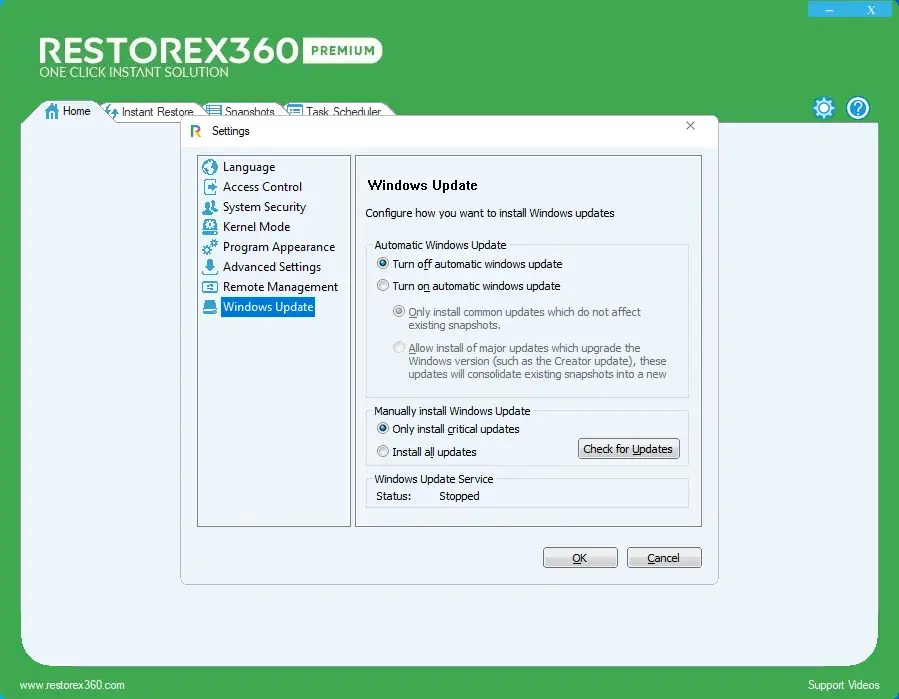Click the System Security users icon
The height and width of the screenshot is (699, 899).
pos(209,207)
